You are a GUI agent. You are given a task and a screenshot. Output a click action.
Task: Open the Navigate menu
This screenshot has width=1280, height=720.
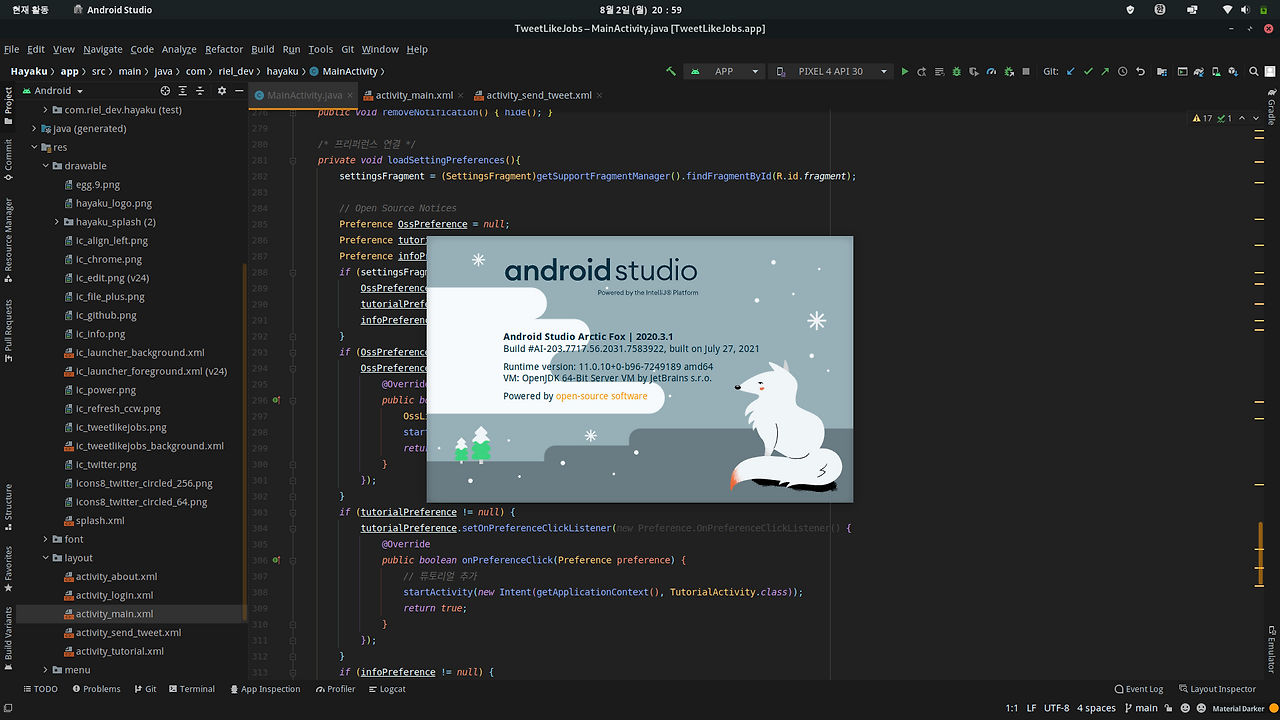(x=103, y=49)
